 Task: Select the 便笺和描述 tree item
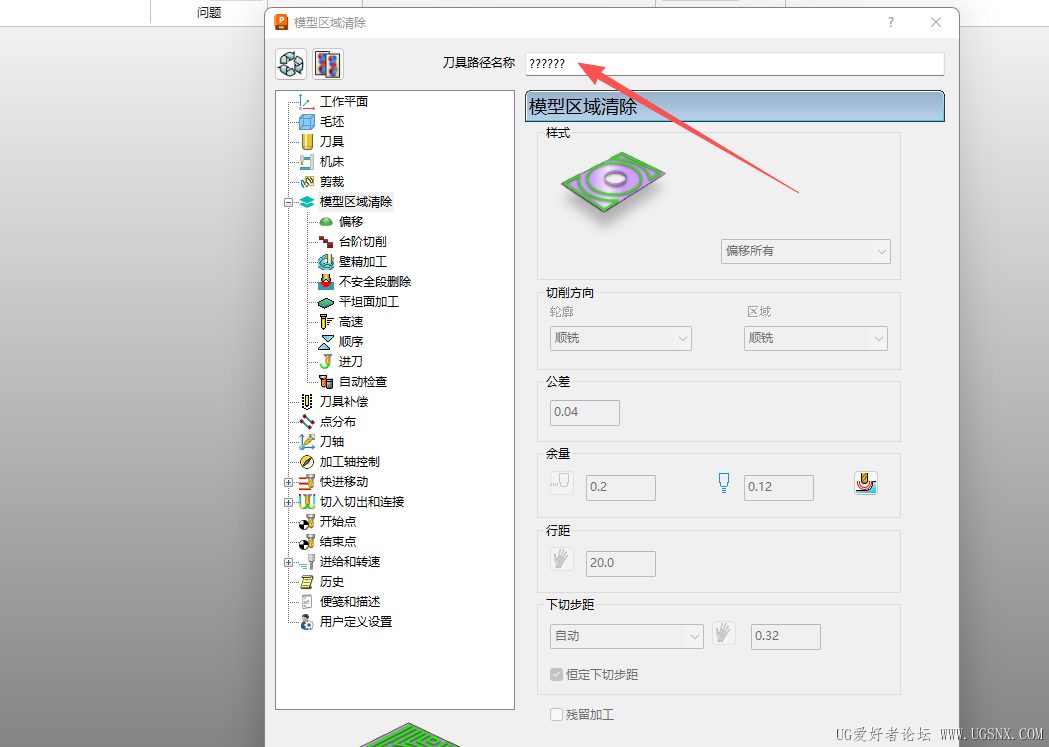click(x=350, y=602)
